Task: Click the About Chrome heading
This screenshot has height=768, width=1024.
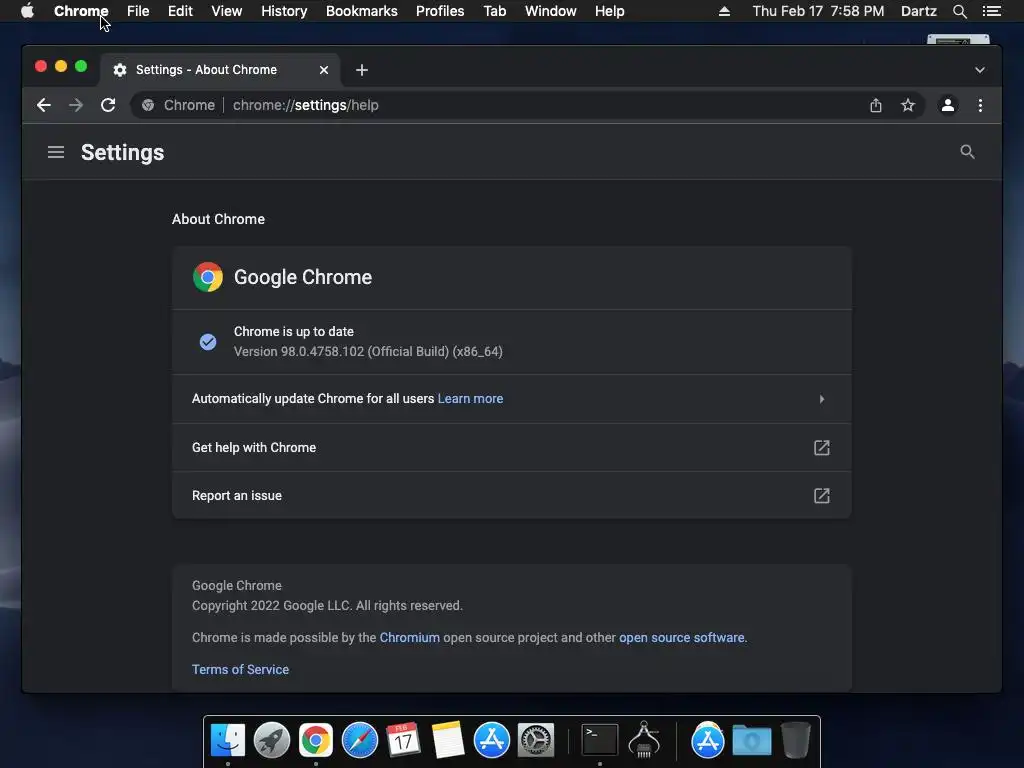Action: pos(218,219)
